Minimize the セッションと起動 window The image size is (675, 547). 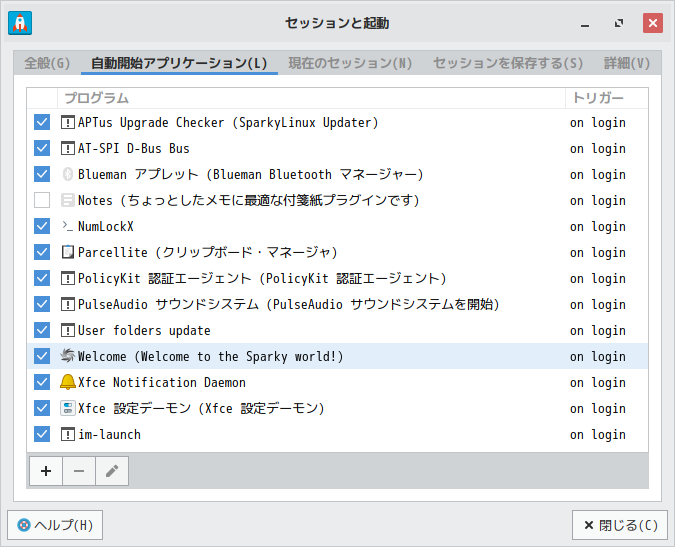coord(585,23)
